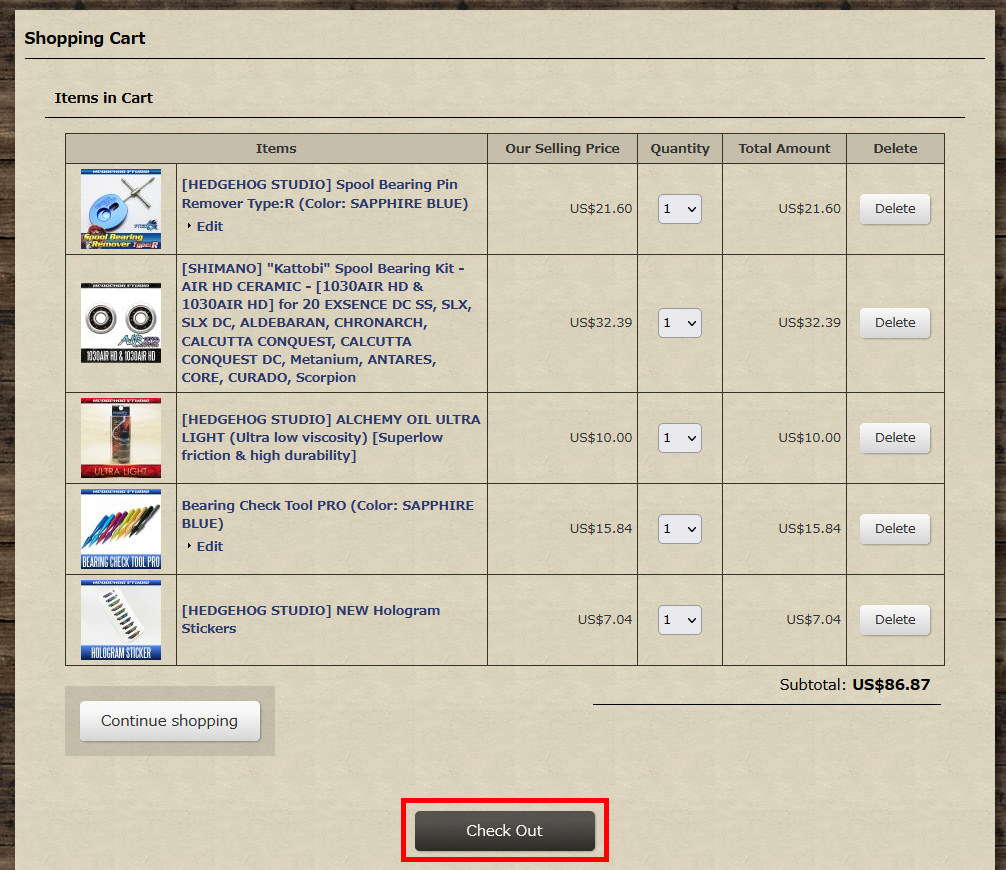Delete the Spool Bearing Pin Remover from cart
Viewport: 1006px width, 870px height.
click(895, 209)
